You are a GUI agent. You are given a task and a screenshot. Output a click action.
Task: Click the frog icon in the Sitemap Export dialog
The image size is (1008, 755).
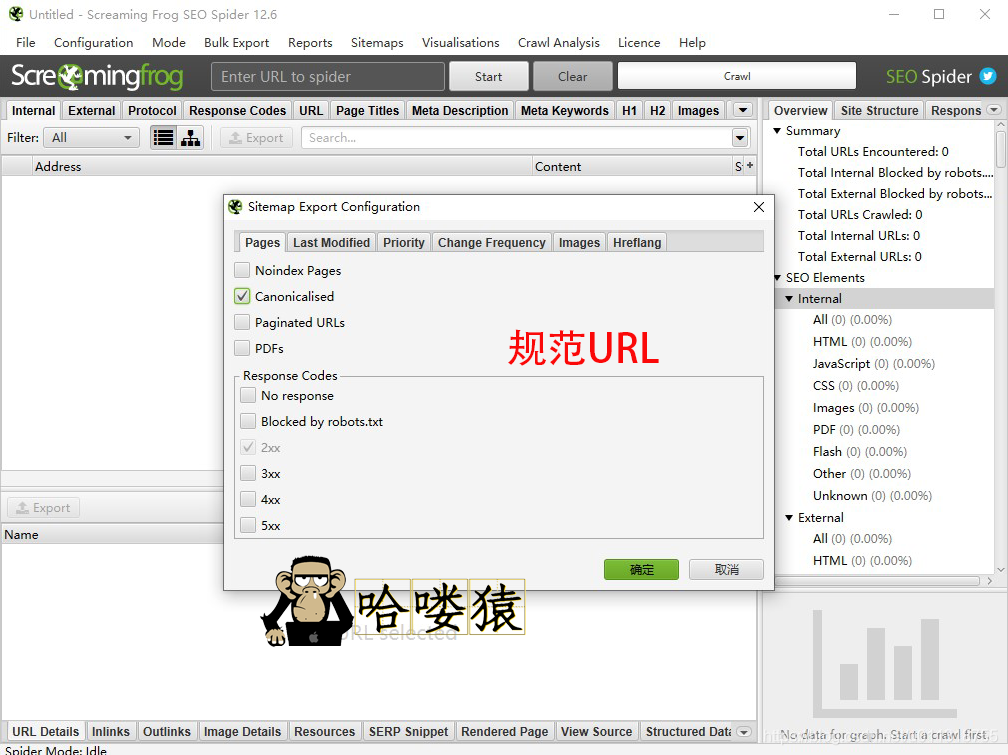point(234,207)
